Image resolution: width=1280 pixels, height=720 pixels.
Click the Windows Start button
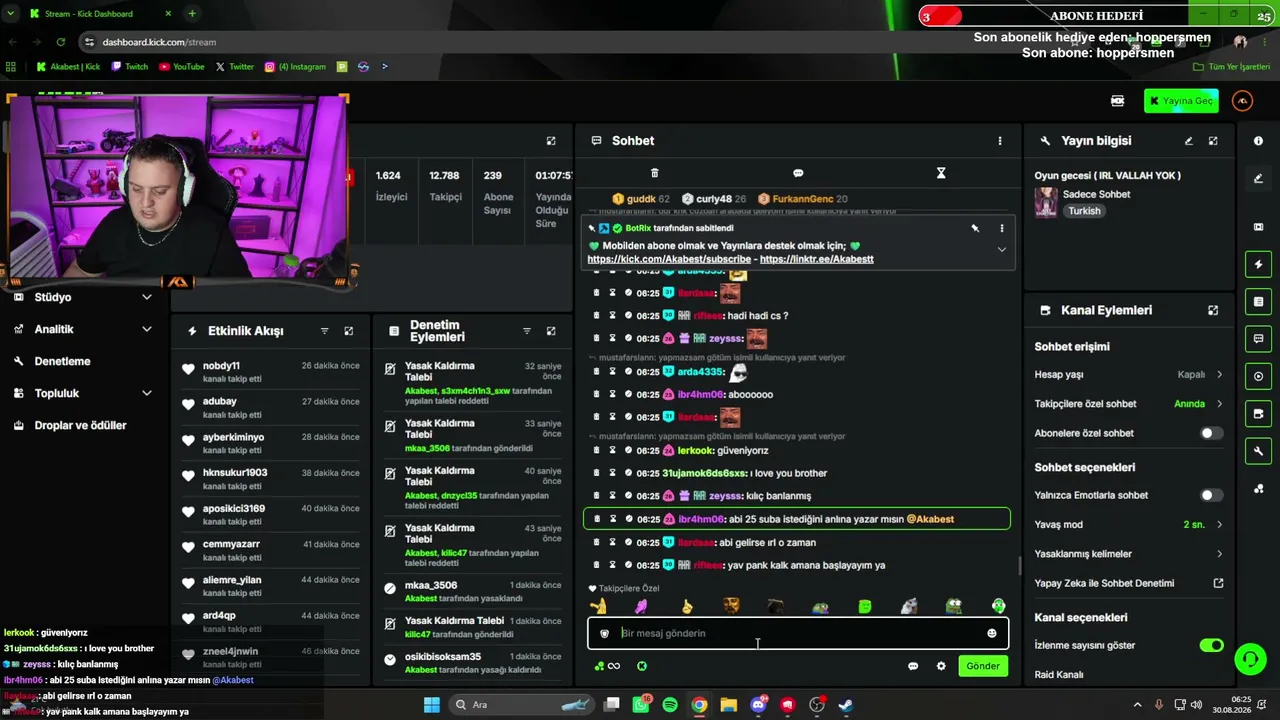[x=432, y=705]
